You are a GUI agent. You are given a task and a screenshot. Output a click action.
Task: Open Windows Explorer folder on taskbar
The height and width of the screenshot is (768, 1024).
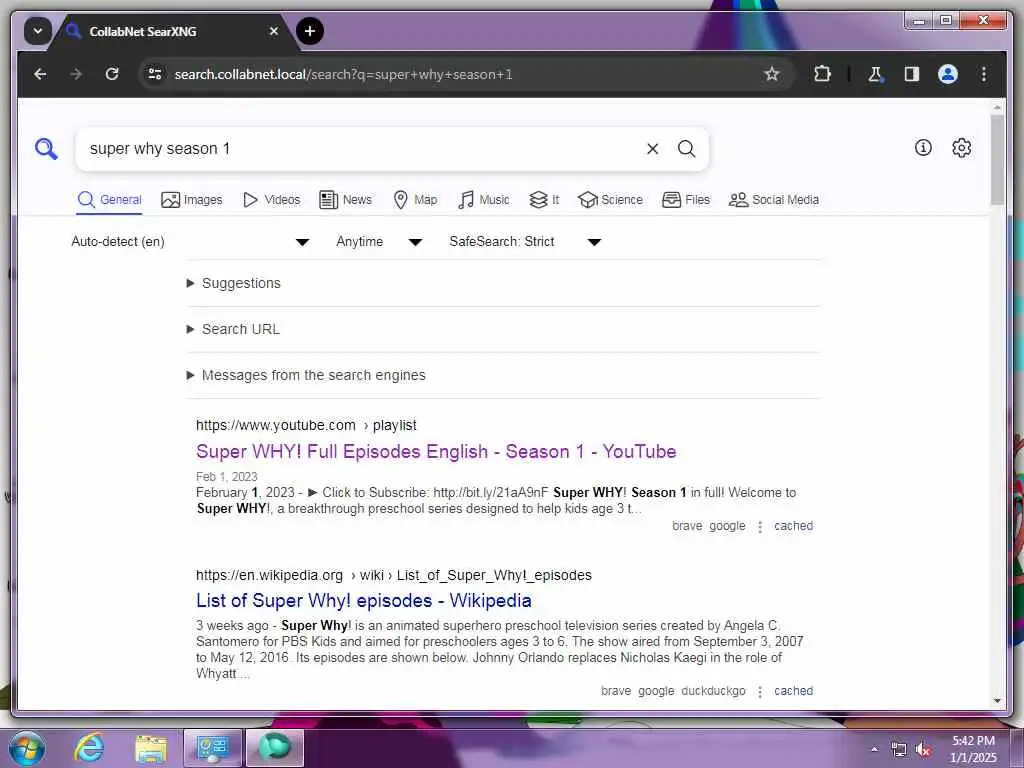pos(151,748)
